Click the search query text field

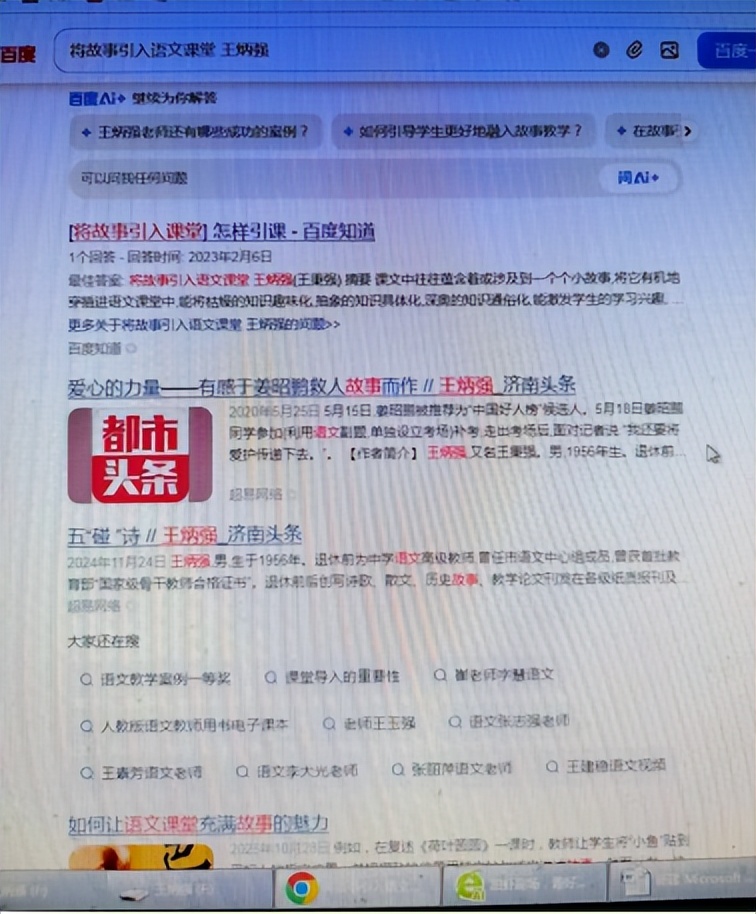click(320, 50)
